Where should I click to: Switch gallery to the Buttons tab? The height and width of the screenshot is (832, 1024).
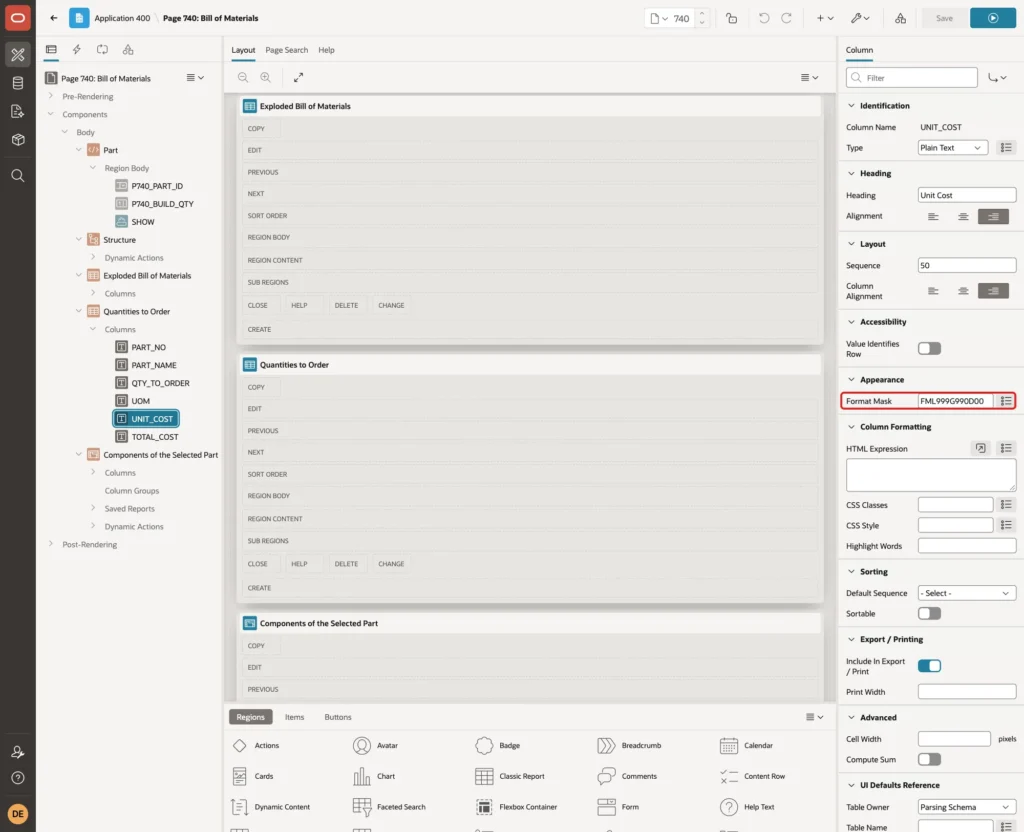click(x=338, y=717)
